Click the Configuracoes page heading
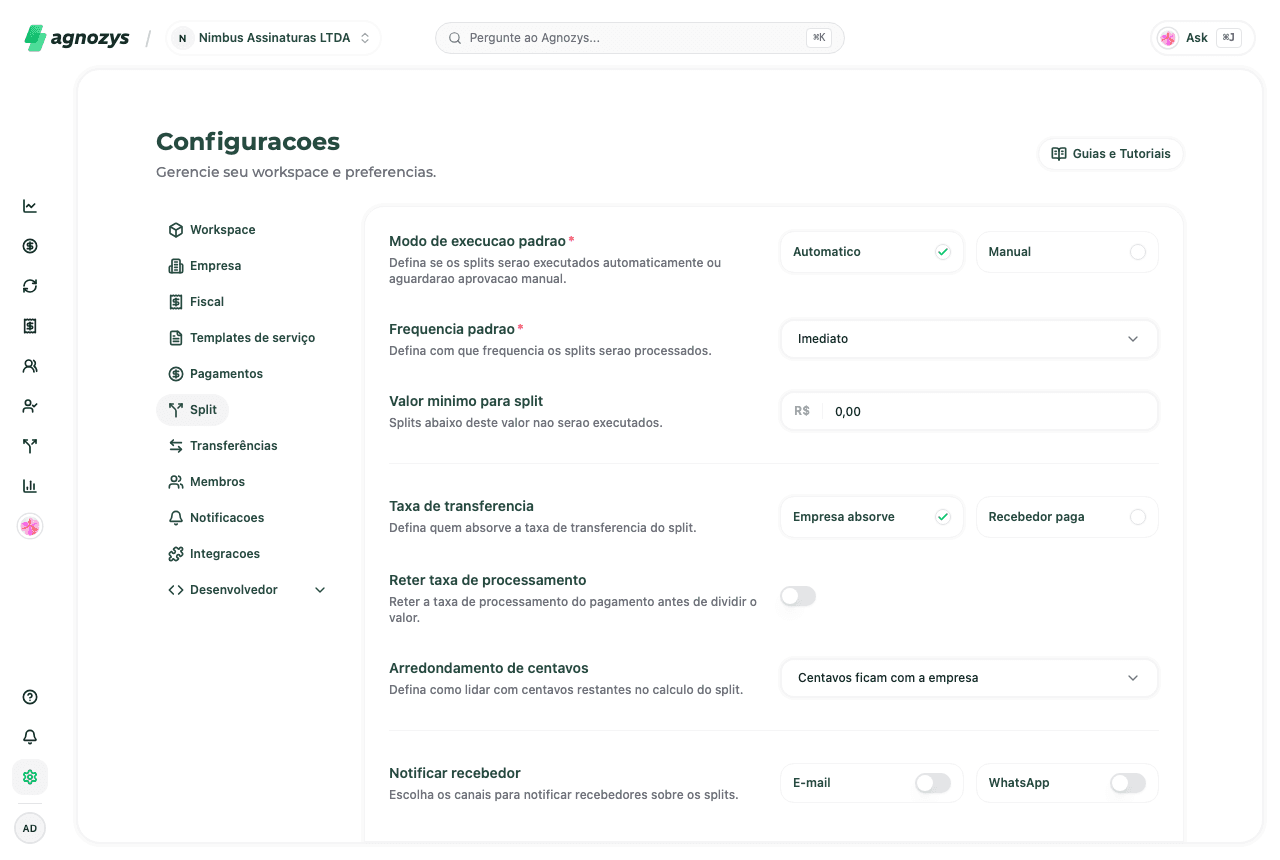The height and width of the screenshot is (860, 1280). point(248,141)
